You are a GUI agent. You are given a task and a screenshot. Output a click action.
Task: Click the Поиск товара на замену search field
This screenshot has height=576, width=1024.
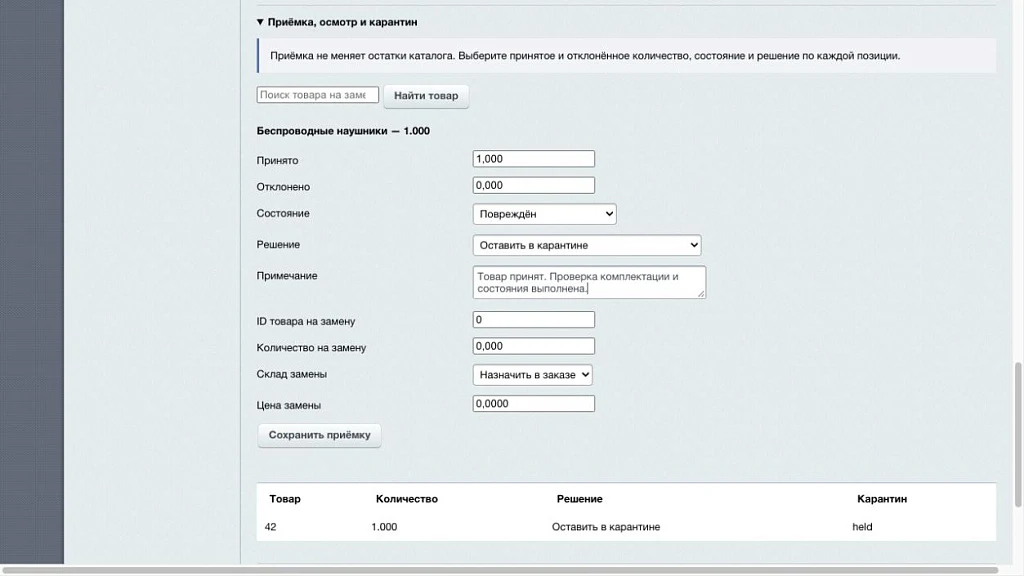tap(317, 95)
